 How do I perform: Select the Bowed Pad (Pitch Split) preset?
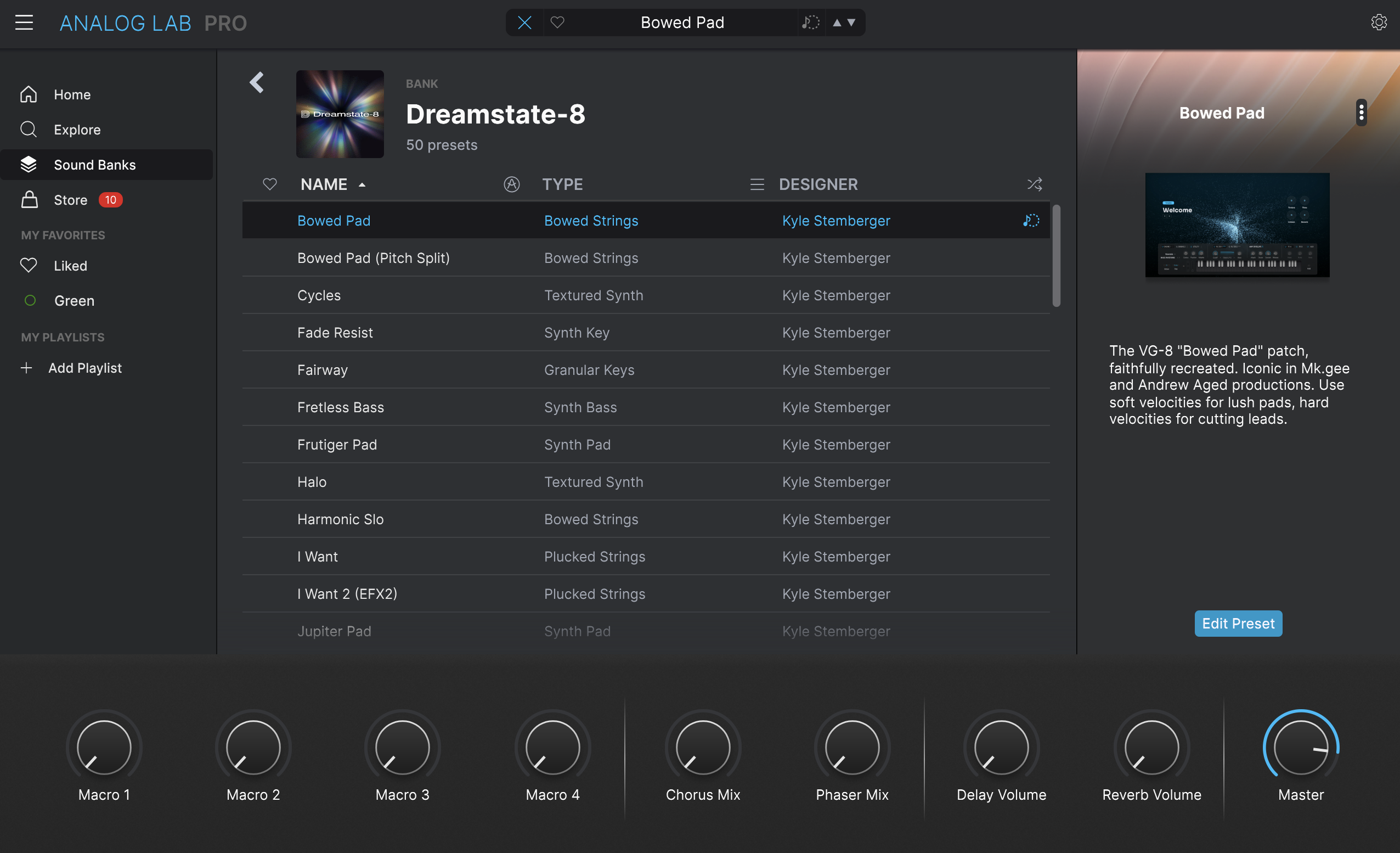click(646, 258)
